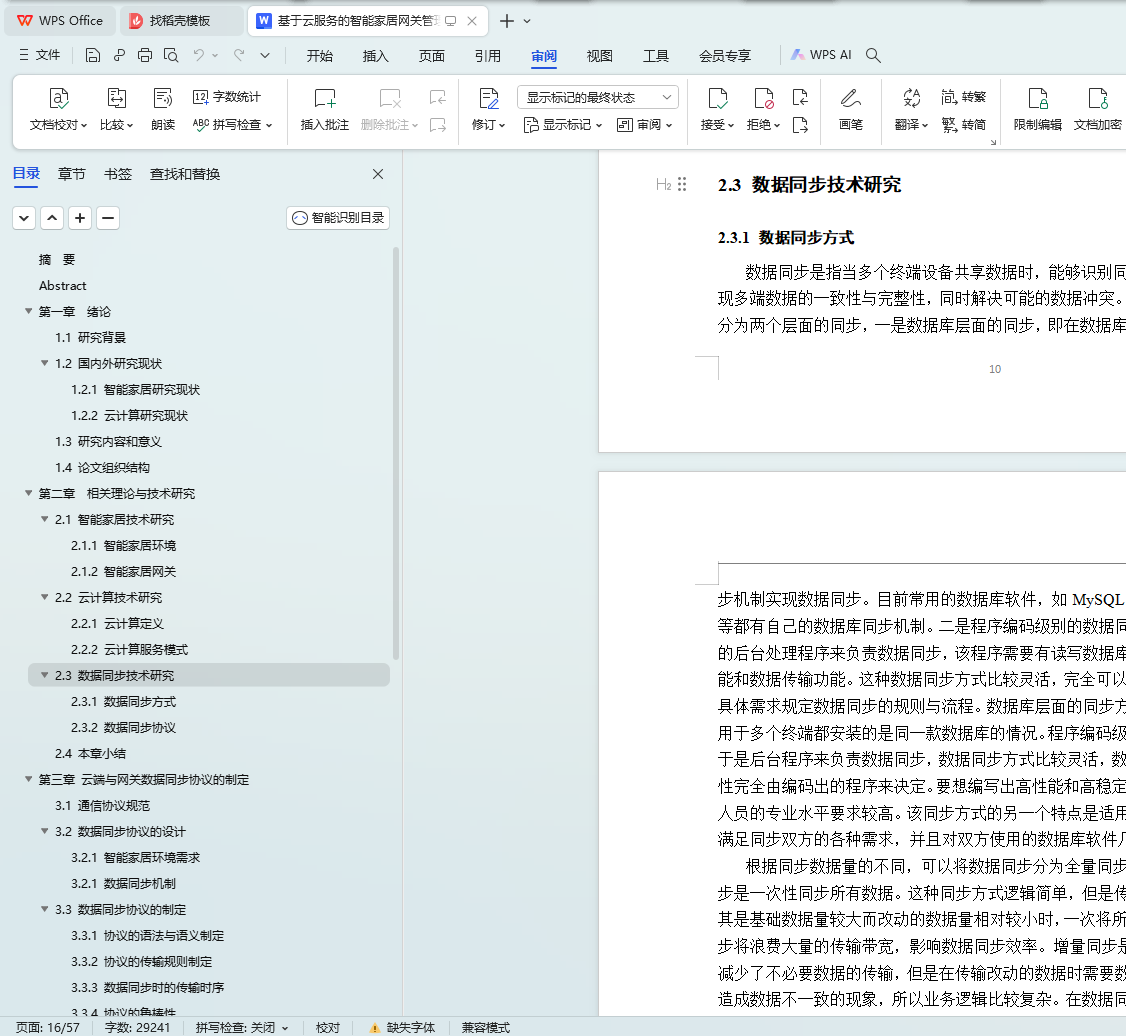The image size is (1126, 1036).
Task: Click the search magnifier beside WPS AI
Action: pos(873,56)
